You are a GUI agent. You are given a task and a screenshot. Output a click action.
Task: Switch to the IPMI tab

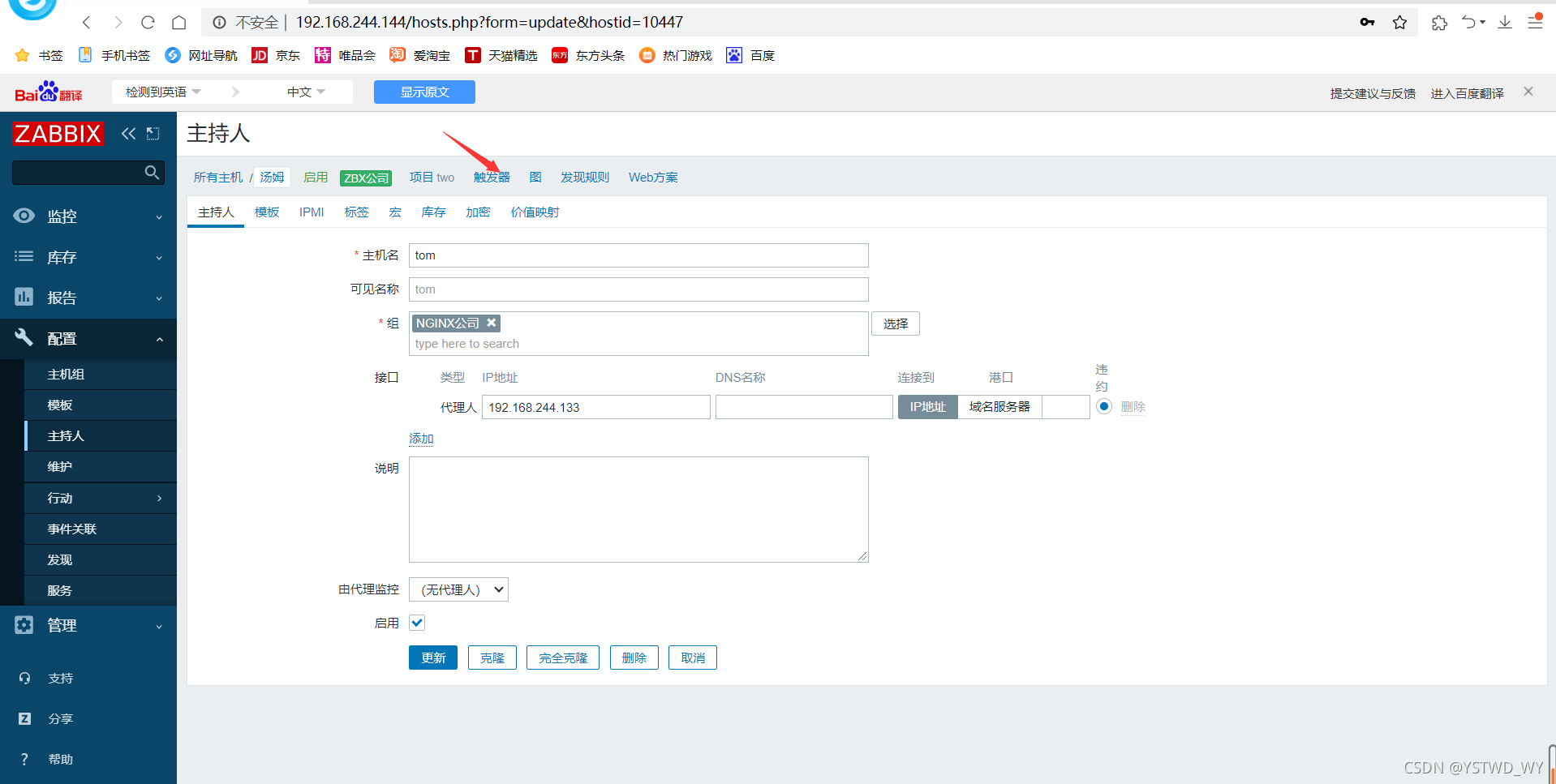click(312, 212)
